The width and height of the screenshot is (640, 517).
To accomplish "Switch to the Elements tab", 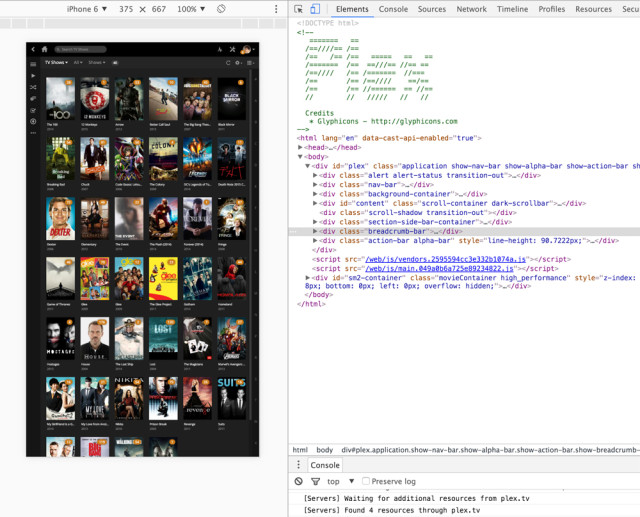I will (352, 9).
